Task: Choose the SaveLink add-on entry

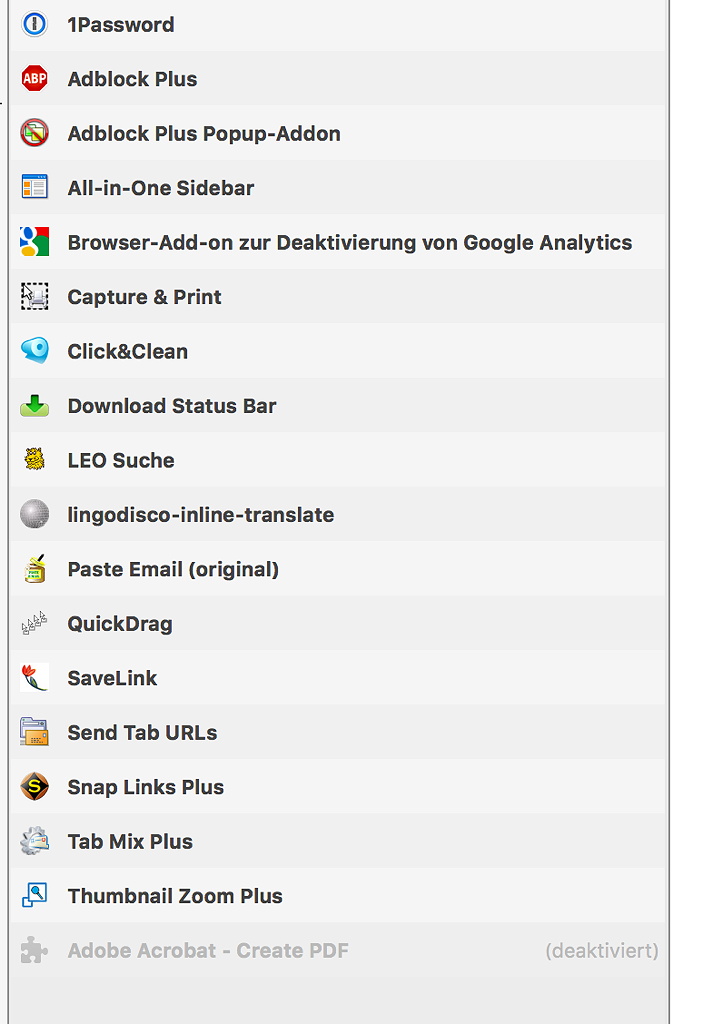Action: point(112,678)
